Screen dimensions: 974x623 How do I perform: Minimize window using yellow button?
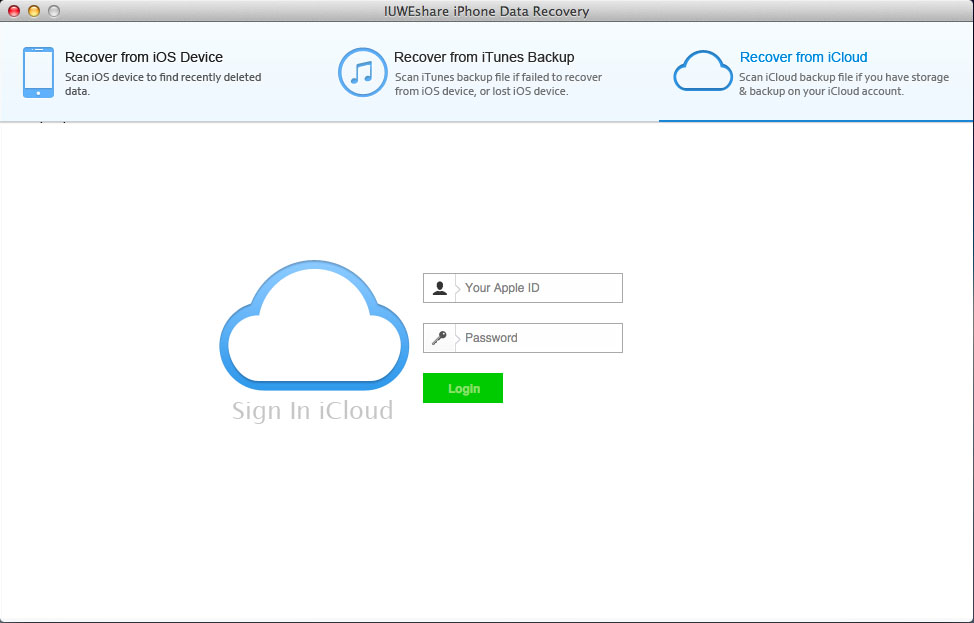click(x=34, y=11)
